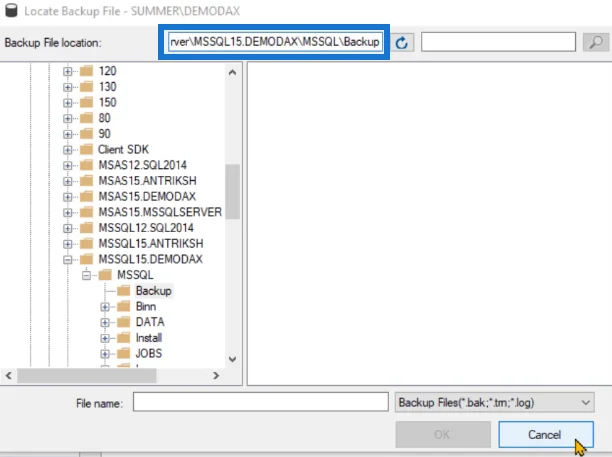Screen dimensions: 612x457
Task: Collapse the MSSQL15.DEMODAX folder node
Action: [68, 260]
